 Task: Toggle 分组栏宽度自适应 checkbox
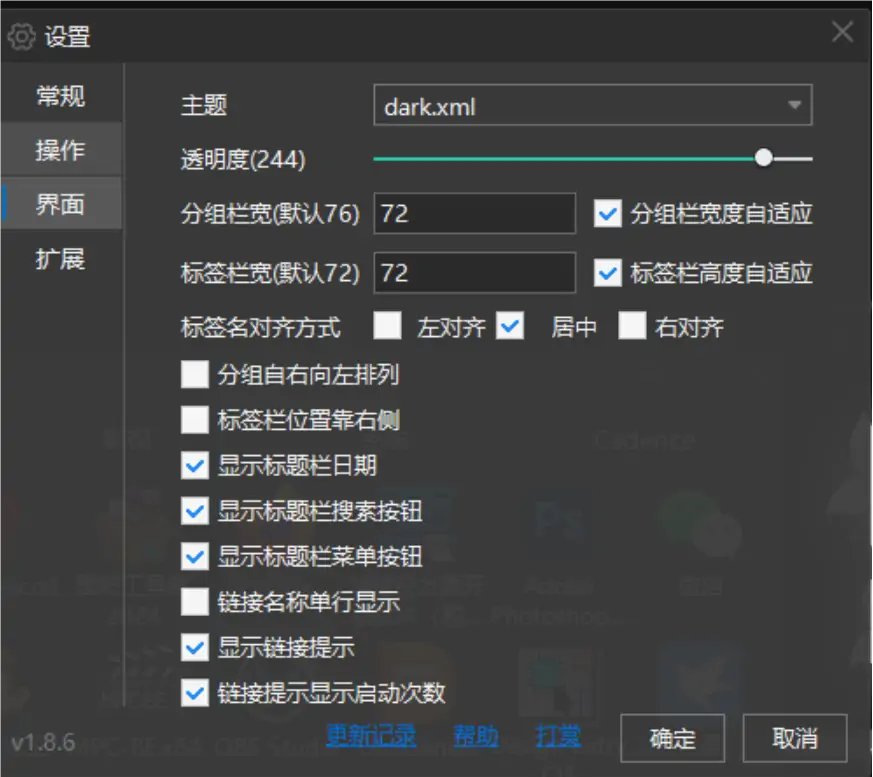click(x=607, y=214)
